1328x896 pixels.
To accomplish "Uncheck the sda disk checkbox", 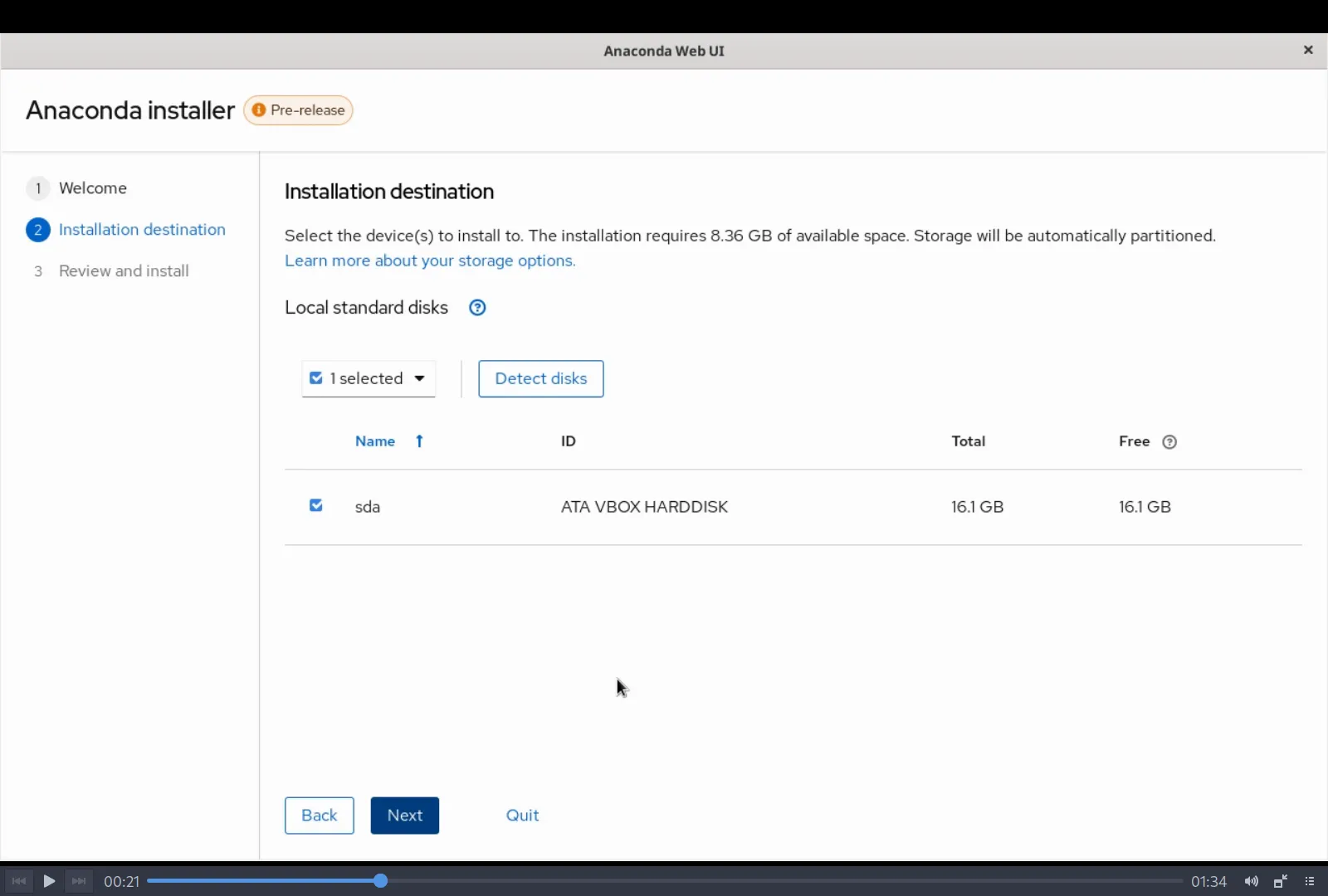I will [x=316, y=505].
